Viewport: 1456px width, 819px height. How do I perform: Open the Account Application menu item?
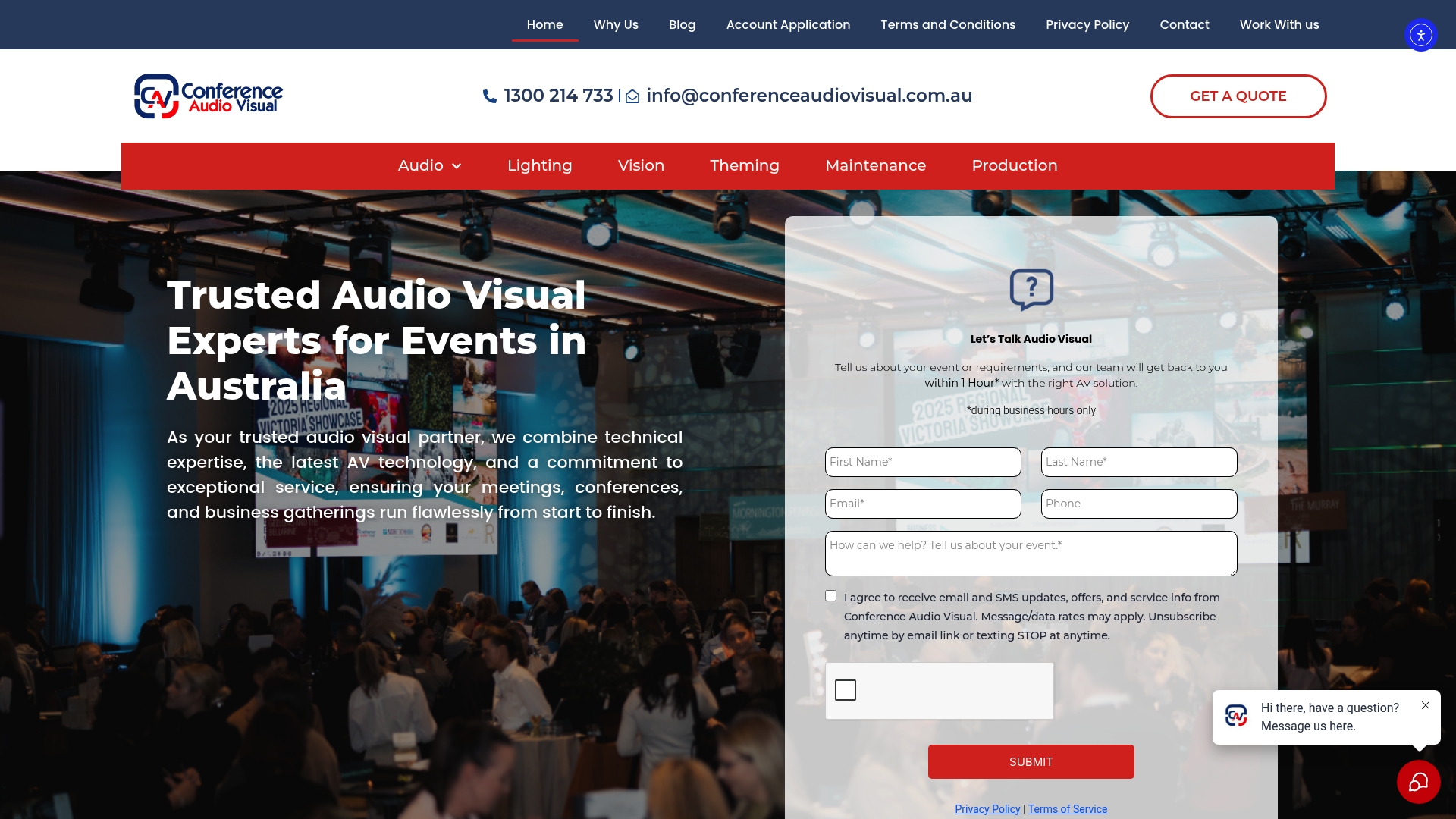(788, 24)
